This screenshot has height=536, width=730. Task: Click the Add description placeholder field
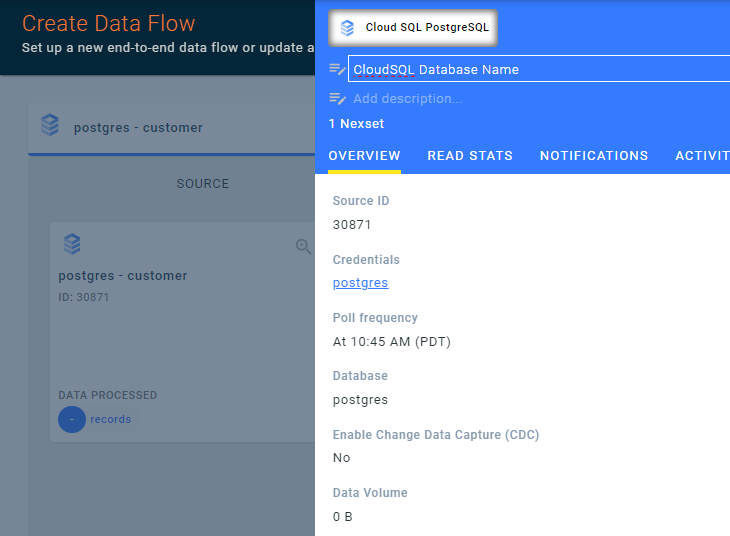407,99
